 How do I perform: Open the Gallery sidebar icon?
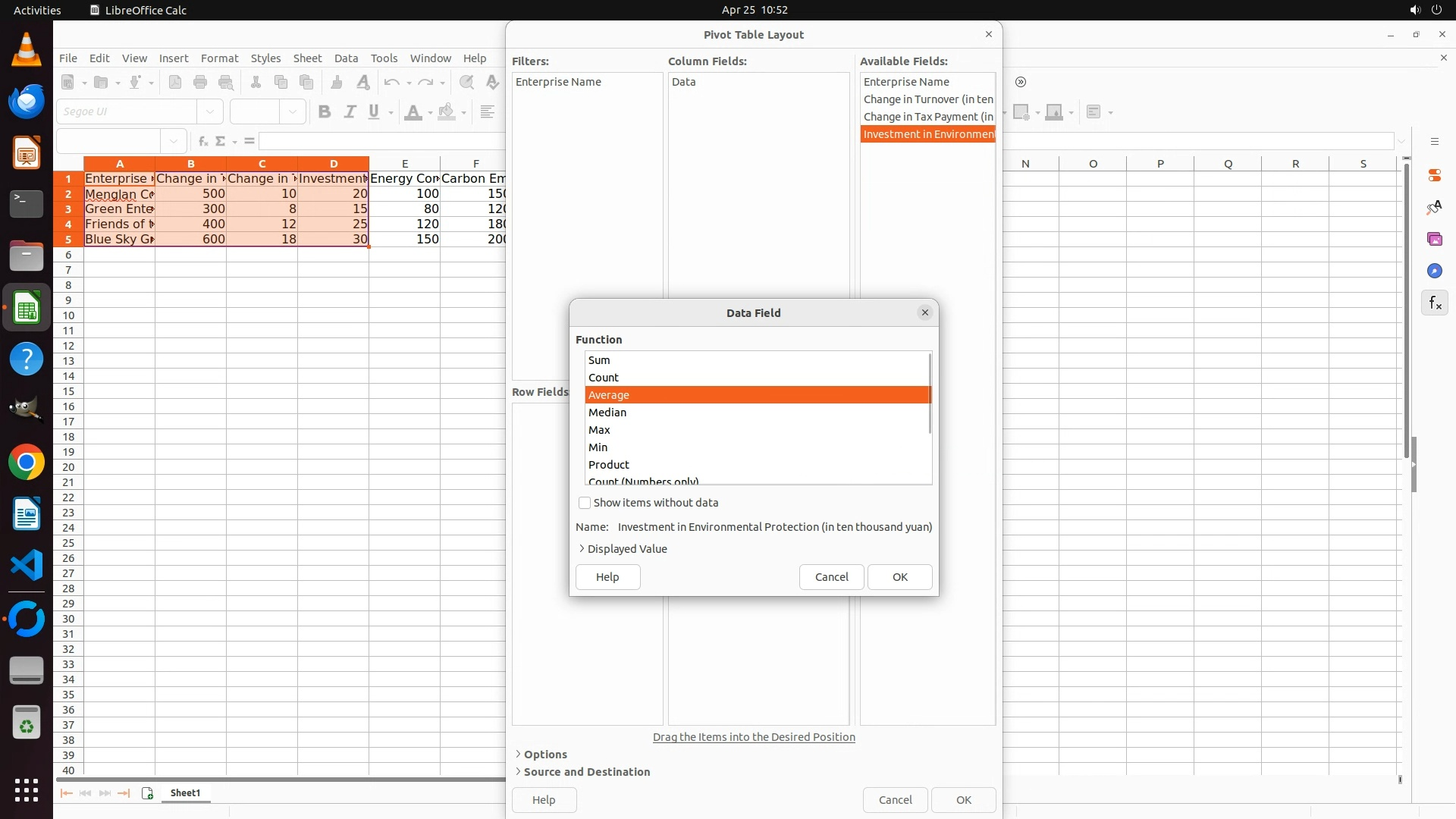coord(1434,240)
